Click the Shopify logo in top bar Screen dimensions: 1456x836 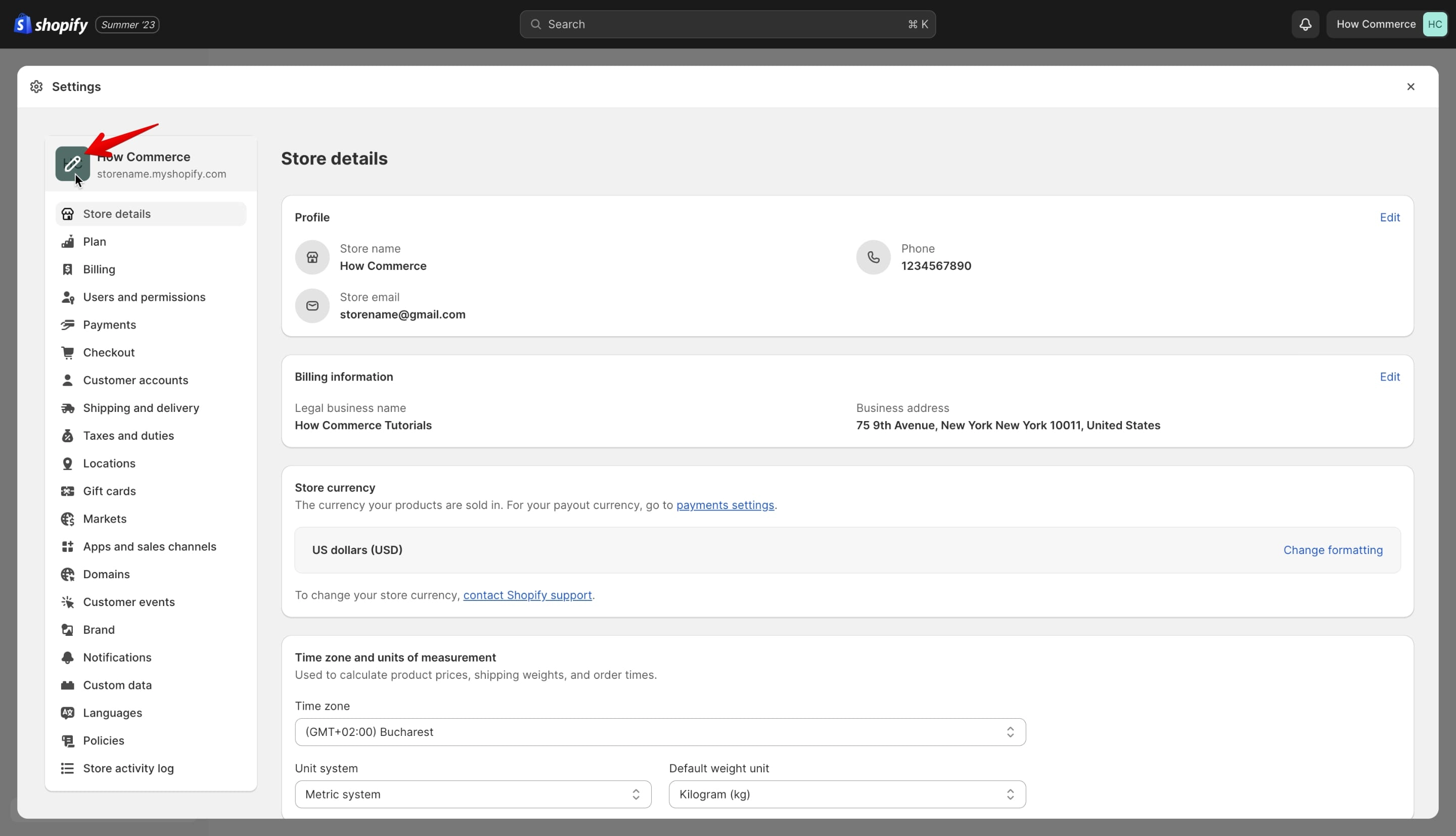51,24
